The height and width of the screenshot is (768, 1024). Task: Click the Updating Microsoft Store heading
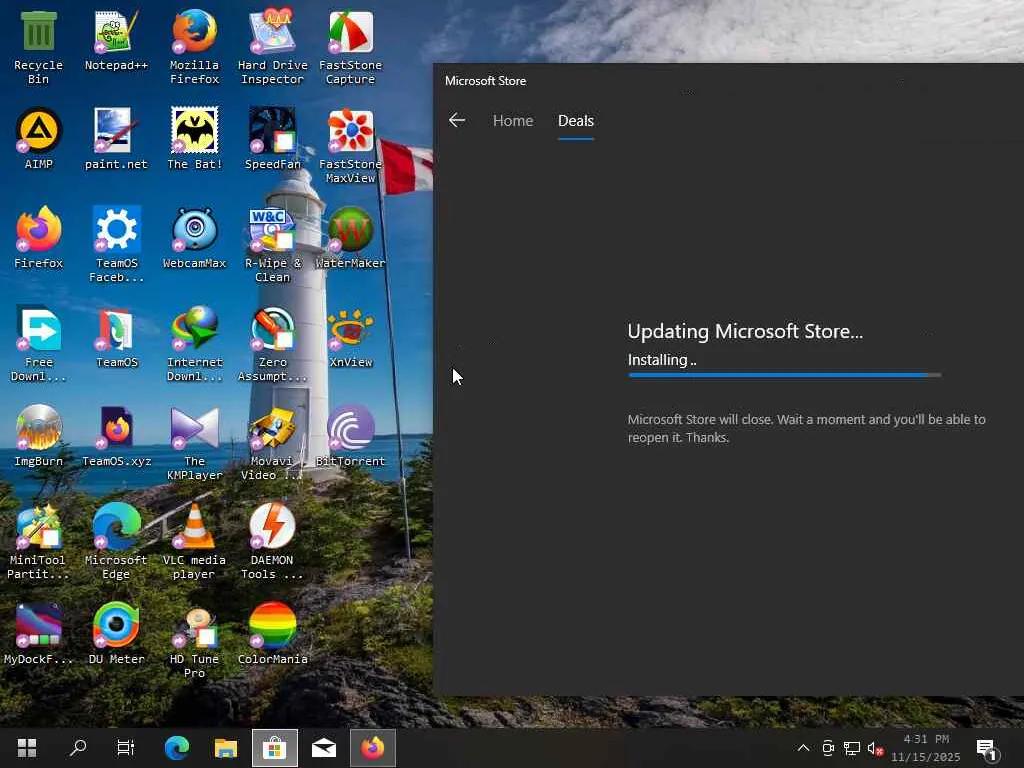coord(745,331)
